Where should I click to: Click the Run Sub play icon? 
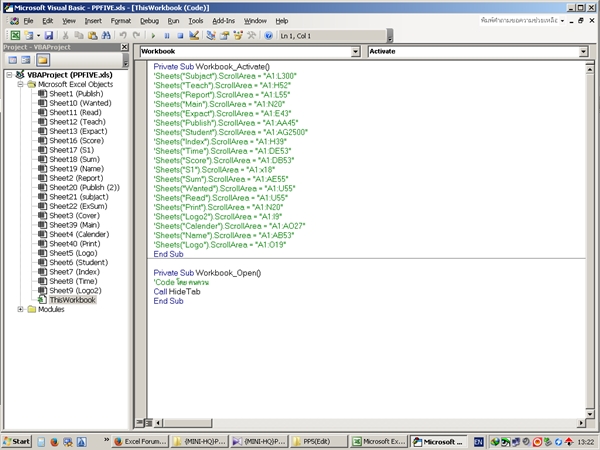(151, 34)
